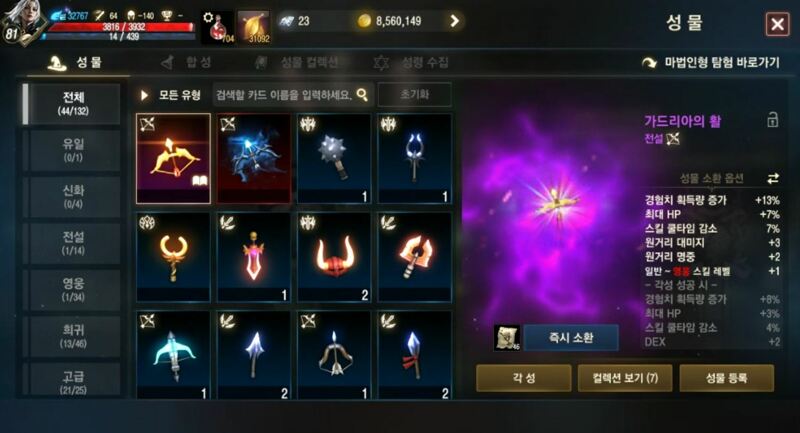Swap relic summon options with arrows icon

[773, 178]
